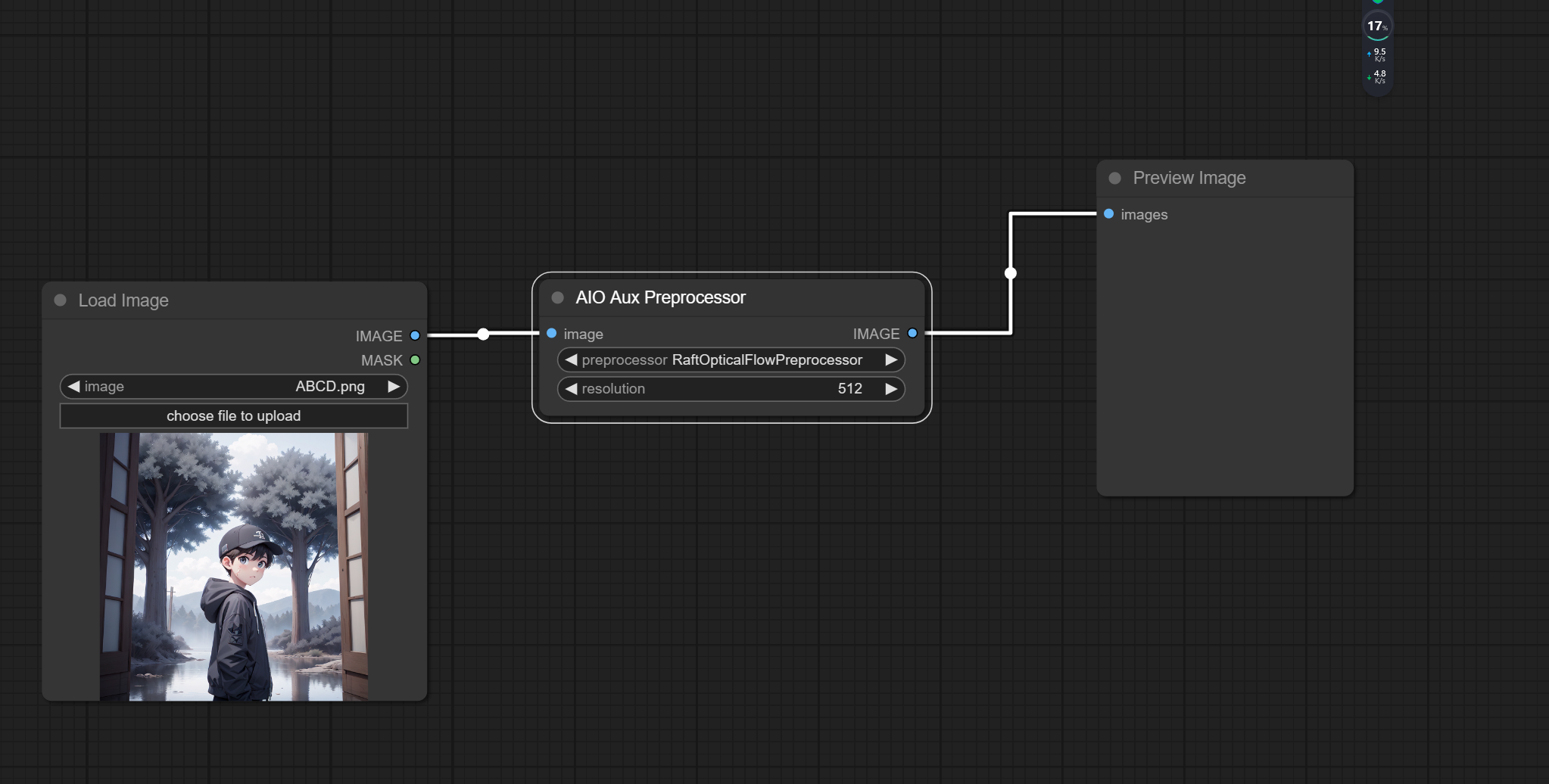The height and width of the screenshot is (784, 1549).
Task: Click the IMAGE output dot on AIO Aux Preprocessor
Action: coord(912,333)
